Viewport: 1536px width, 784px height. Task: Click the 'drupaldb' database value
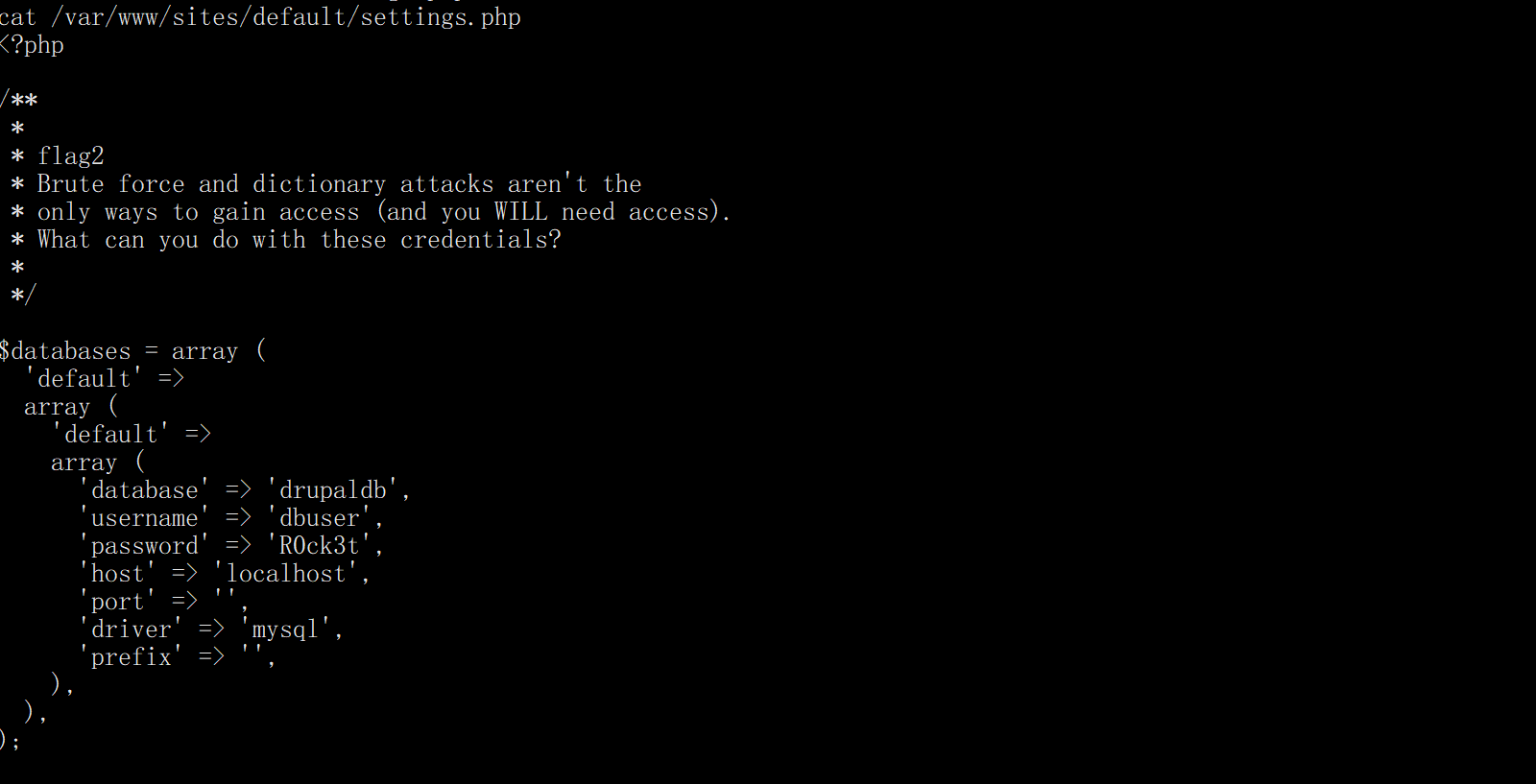(333, 490)
